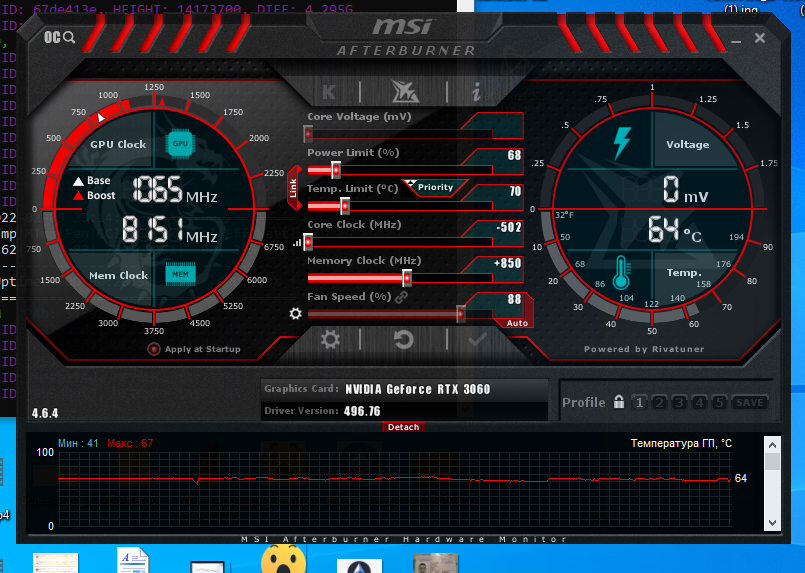Toggle temperature limit Priority button

435,187
